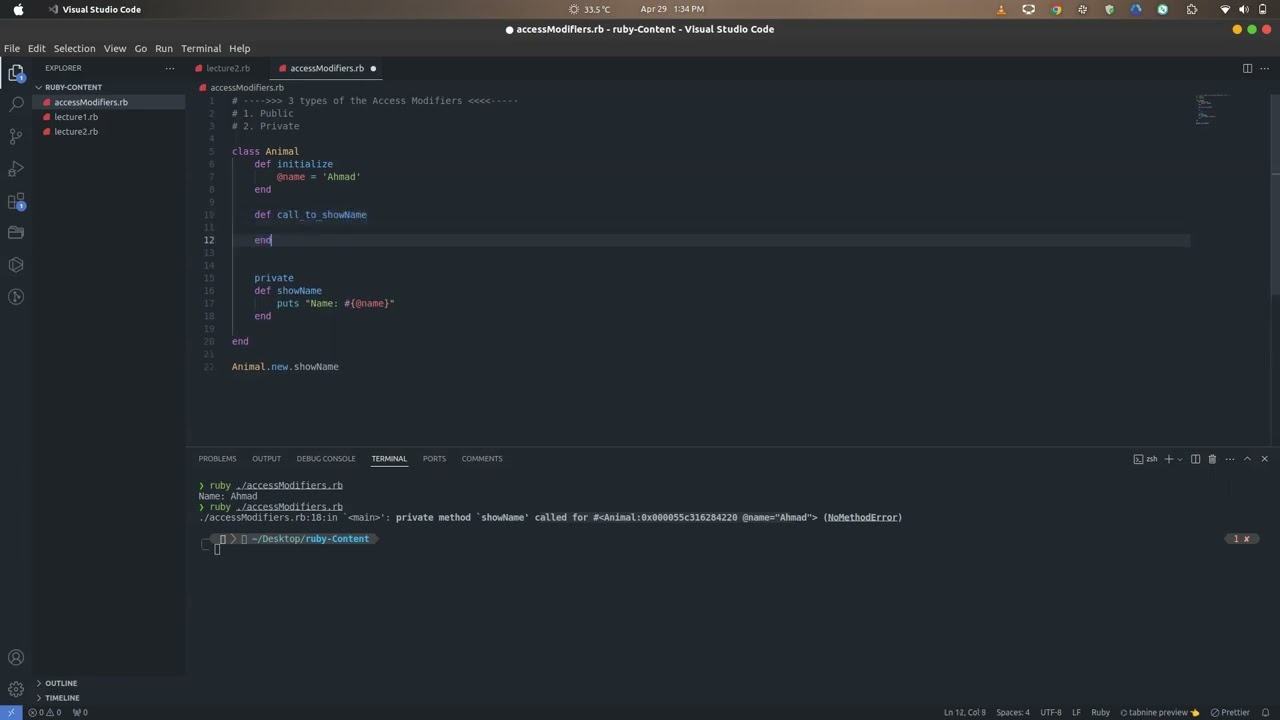The height and width of the screenshot is (720, 1280).
Task: Click the ports forwarded indicator in status bar
Action: click(80, 713)
